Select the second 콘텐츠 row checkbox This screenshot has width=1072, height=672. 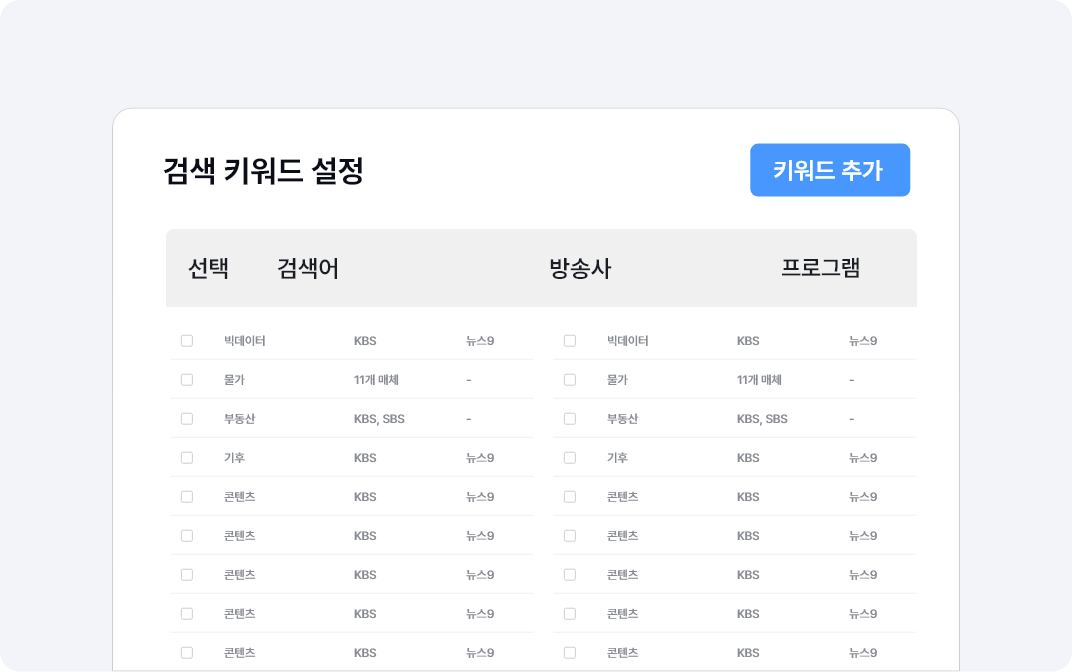pyautogui.click(x=187, y=535)
